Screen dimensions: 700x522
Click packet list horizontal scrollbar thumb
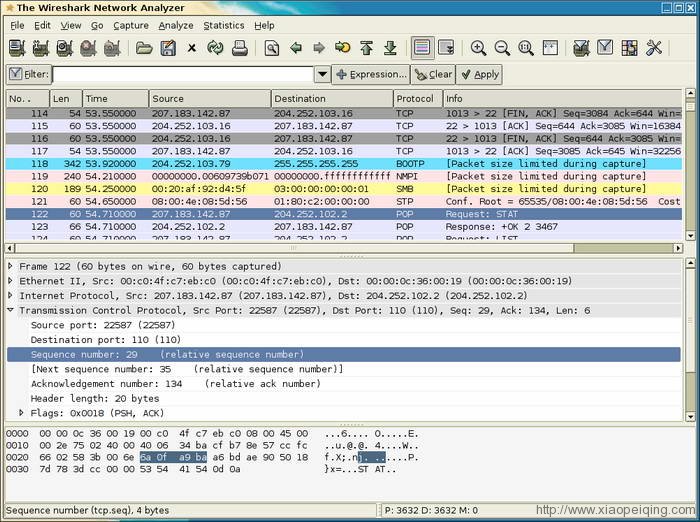click(x=295, y=248)
